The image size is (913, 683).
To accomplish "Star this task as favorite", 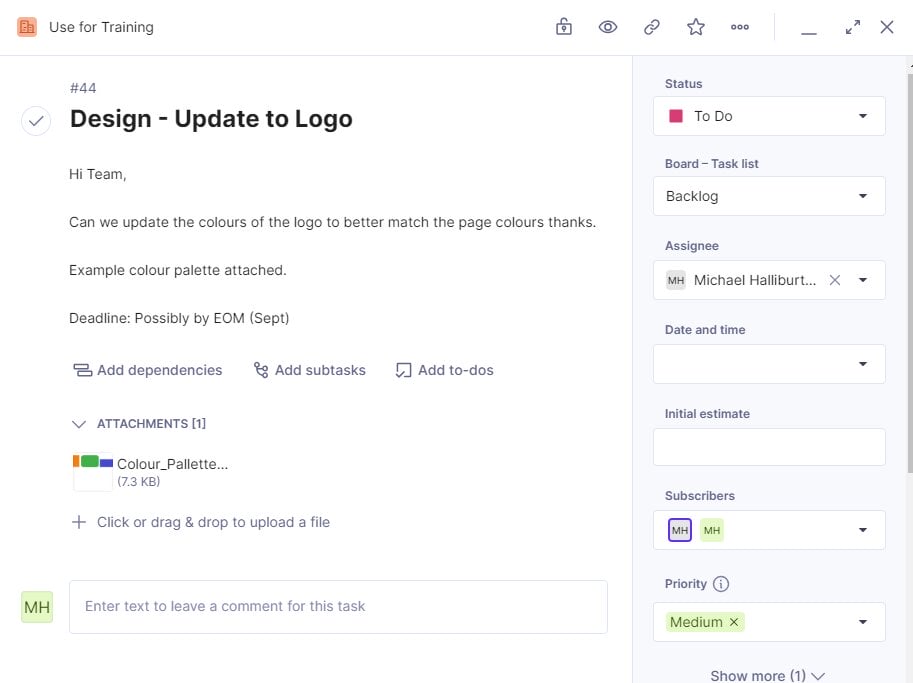I will point(696,27).
